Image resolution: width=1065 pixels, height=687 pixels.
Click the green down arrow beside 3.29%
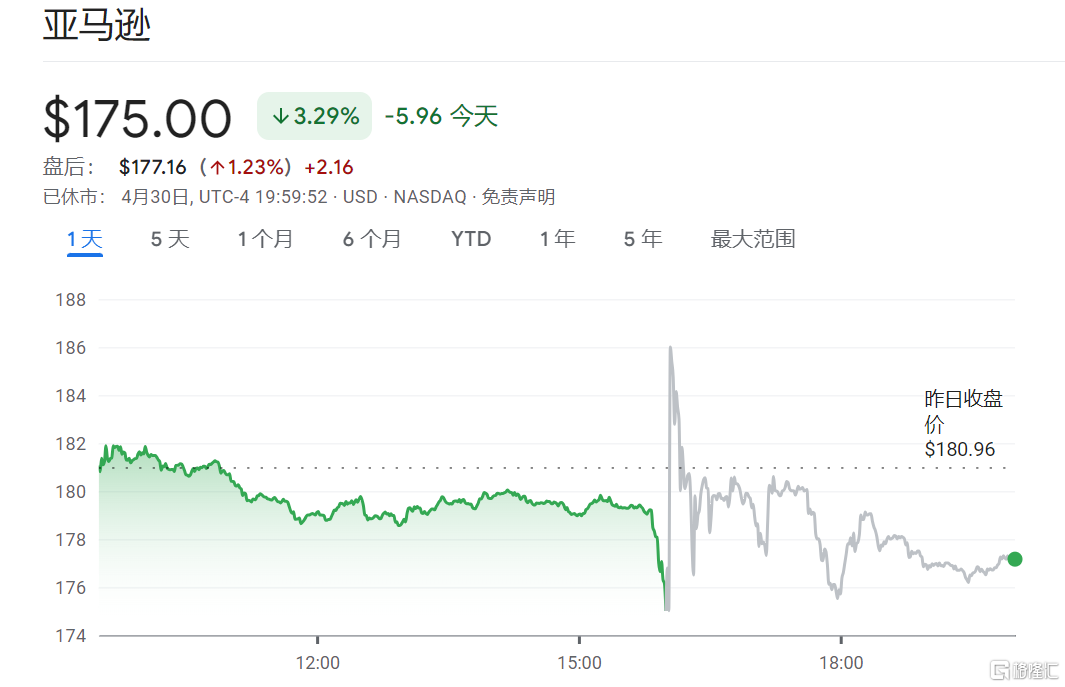[x=281, y=117]
